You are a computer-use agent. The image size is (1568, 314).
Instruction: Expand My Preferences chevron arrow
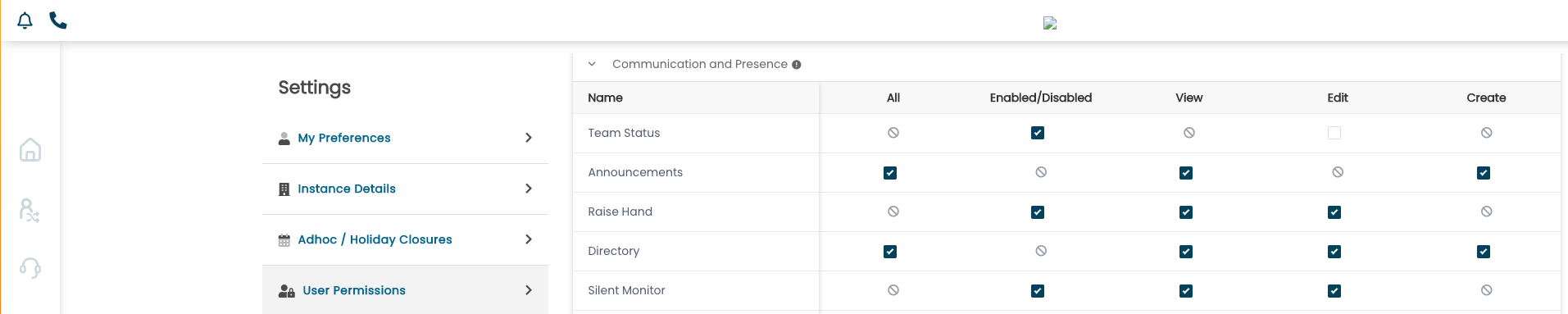click(529, 138)
